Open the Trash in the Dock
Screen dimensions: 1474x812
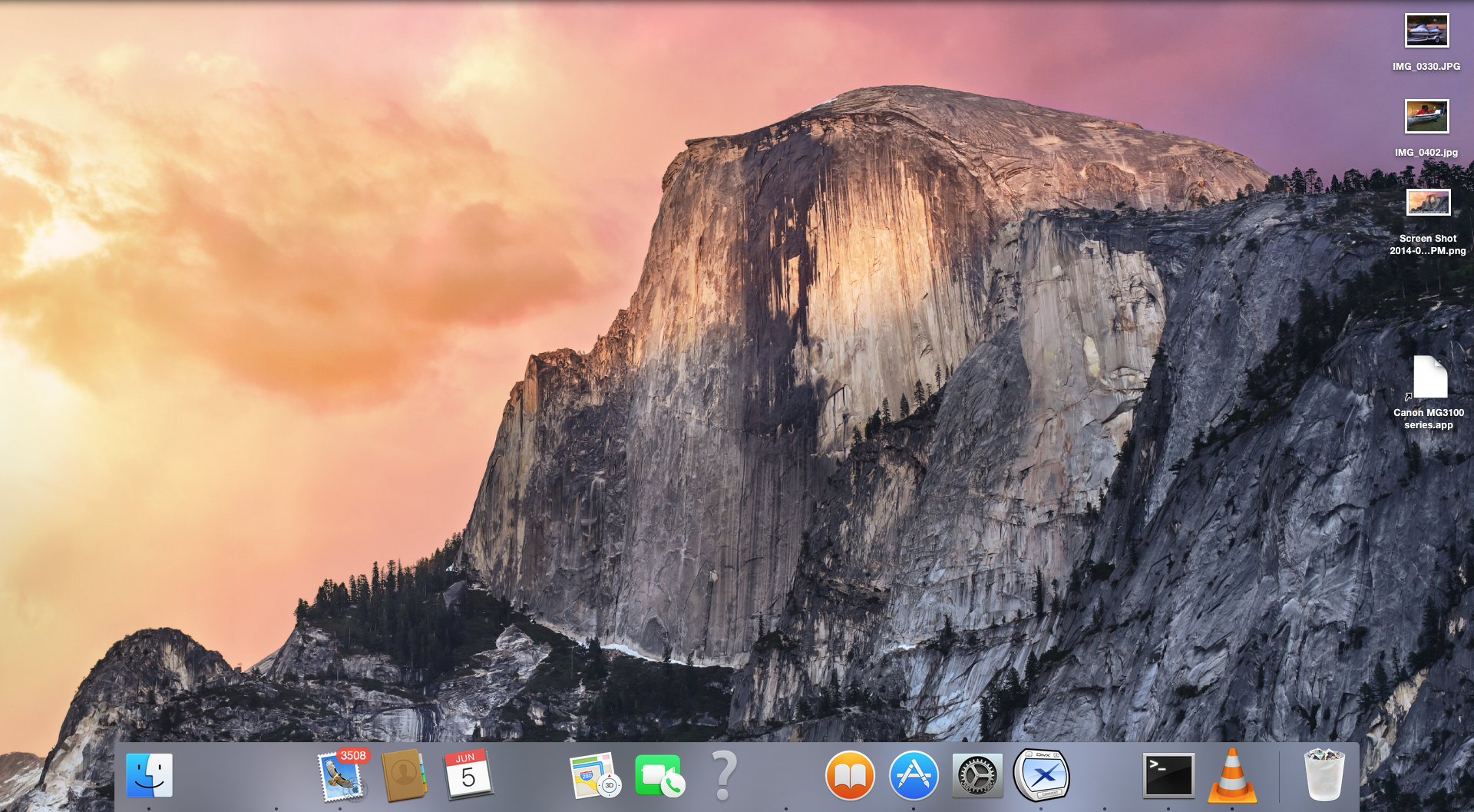tap(1324, 775)
